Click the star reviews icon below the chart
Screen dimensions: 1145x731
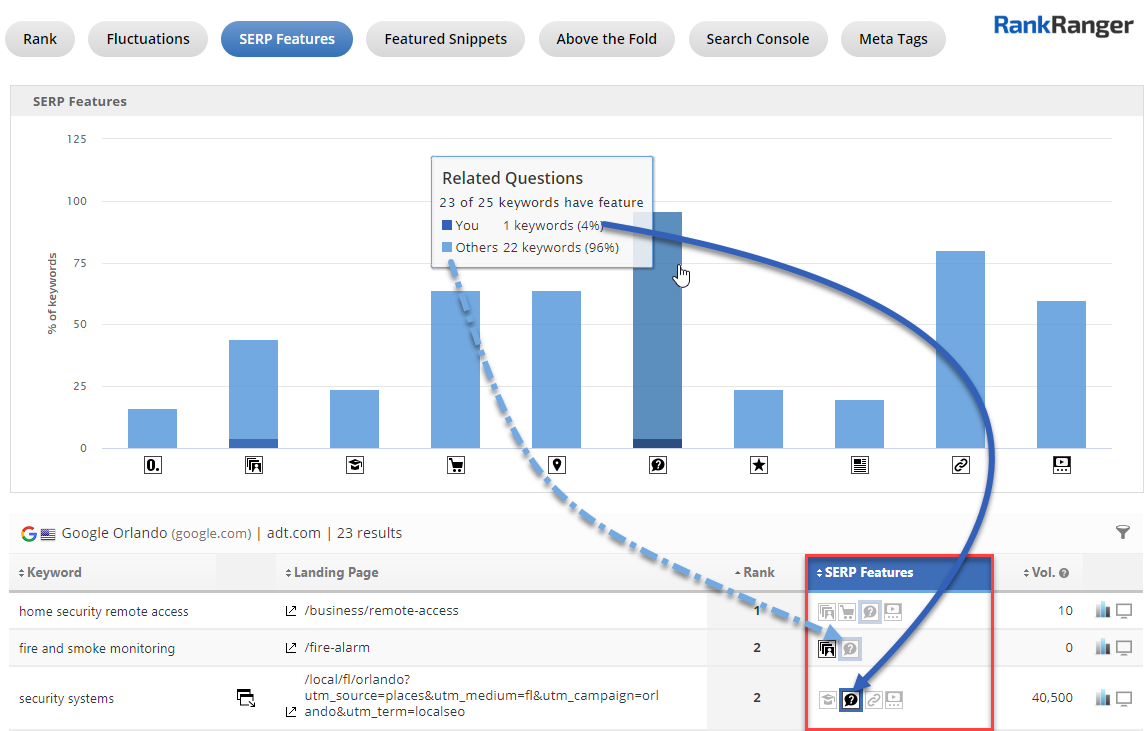758,465
